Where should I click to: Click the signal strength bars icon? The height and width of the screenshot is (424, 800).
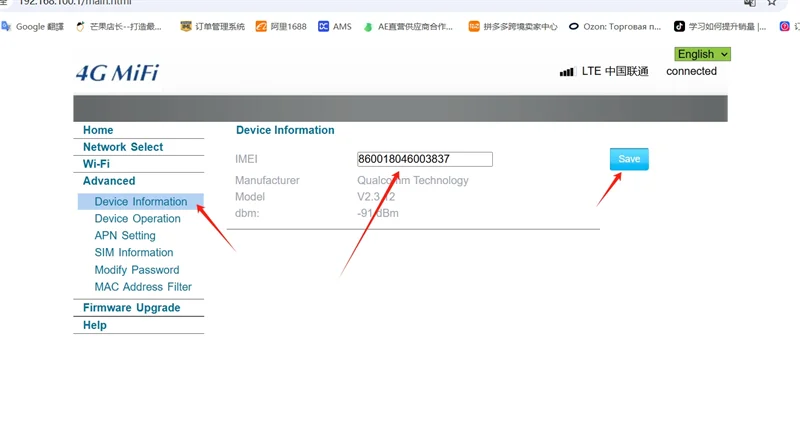pyautogui.click(x=567, y=72)
